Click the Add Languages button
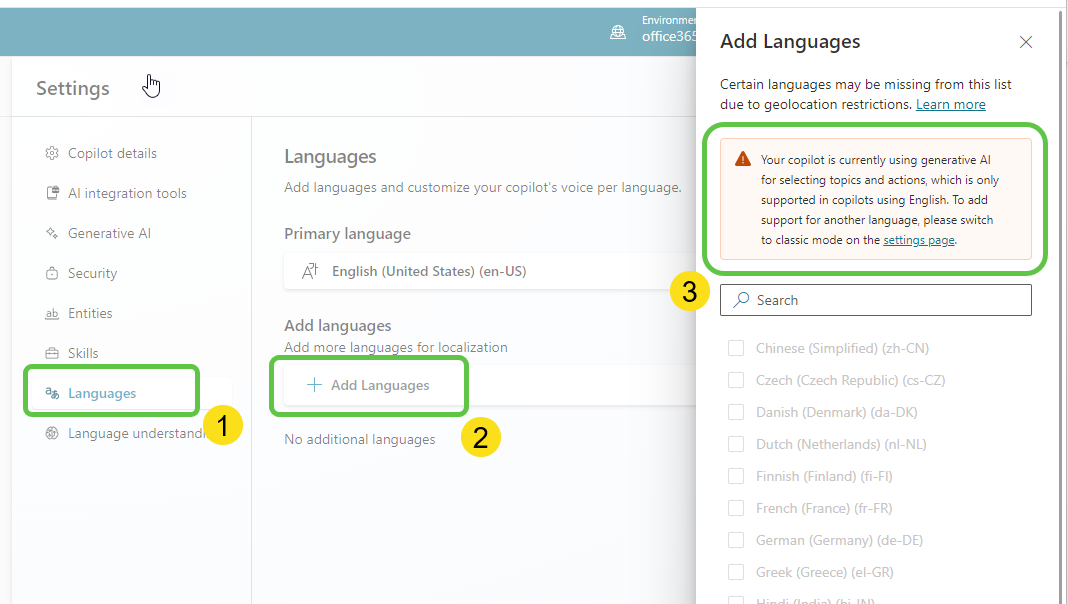 coord(369,385)
